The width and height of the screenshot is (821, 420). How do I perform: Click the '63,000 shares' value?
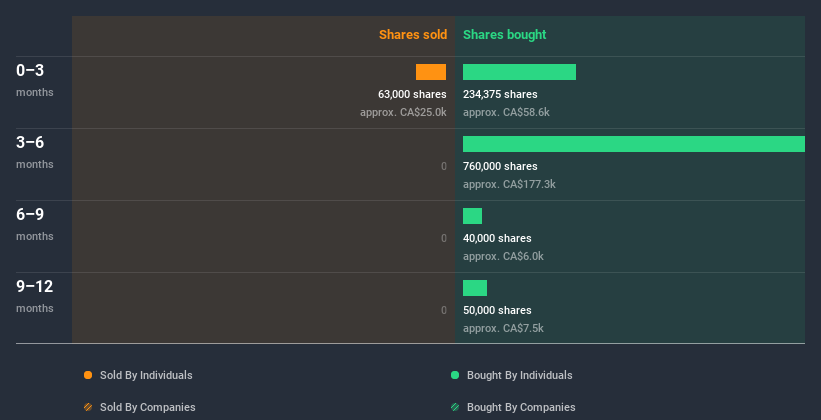pos(413,94)
